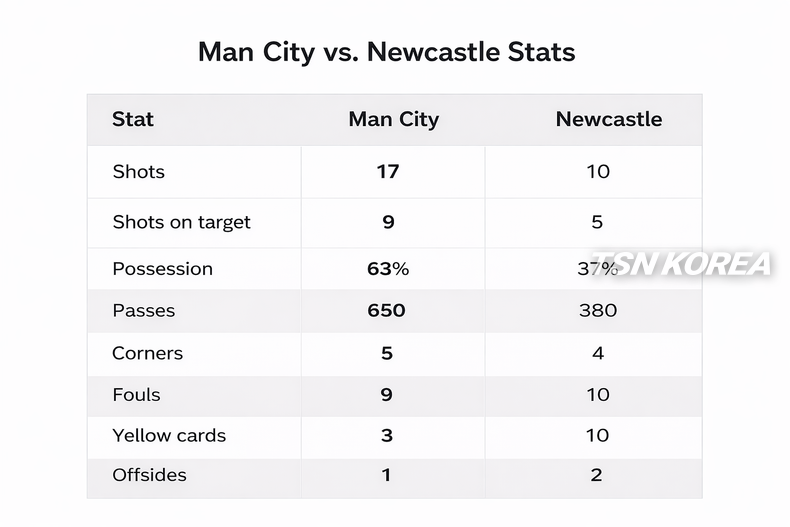Click Man City's yellow cards value 3
Screen dimensions: 790x527
pyautogui.click(x=387, y=436)
